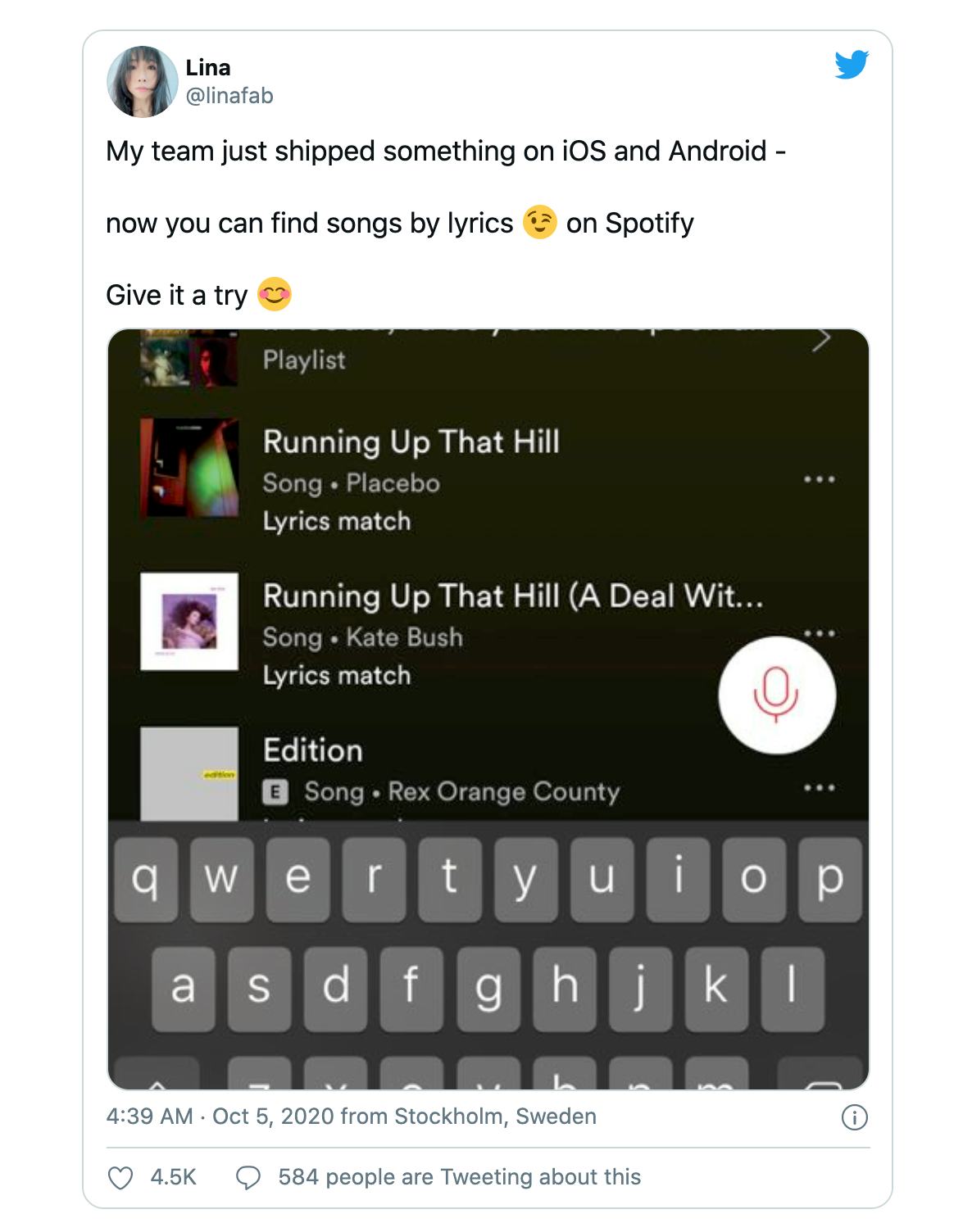This screenshot has height=1232, width=972.
Task: Tap the q key on keyboard
Action: (145, 880)
